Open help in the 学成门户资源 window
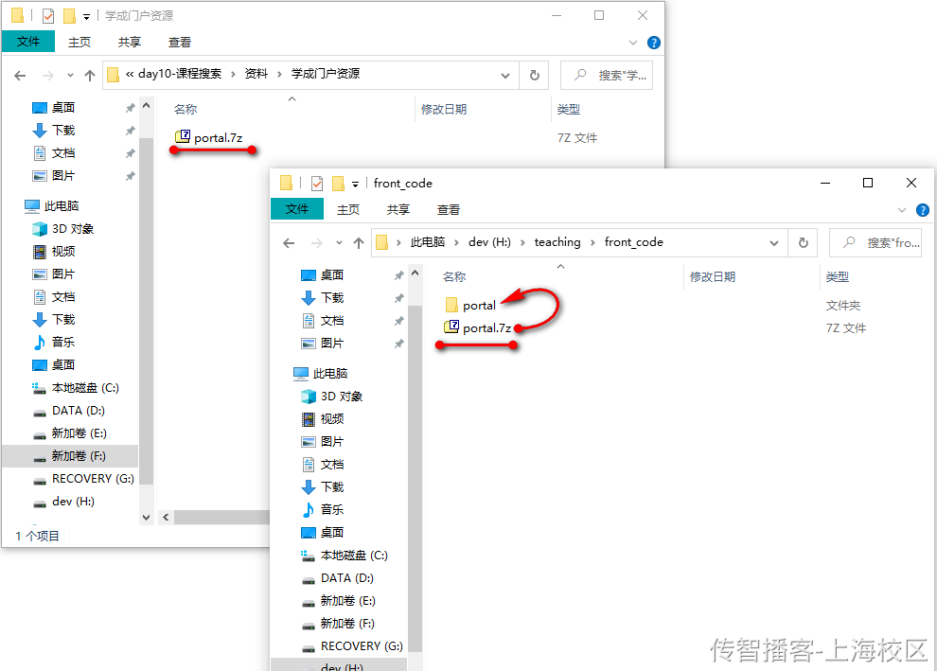The height and width of the screenshot is (671, 937). 654,42
